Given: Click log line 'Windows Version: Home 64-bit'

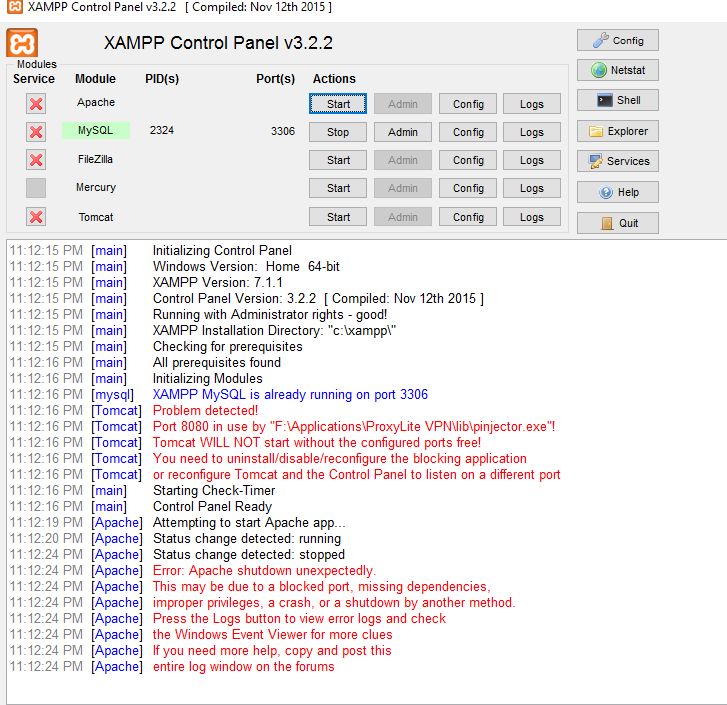Looking at the screenshot, I should [x=246, y=267].
